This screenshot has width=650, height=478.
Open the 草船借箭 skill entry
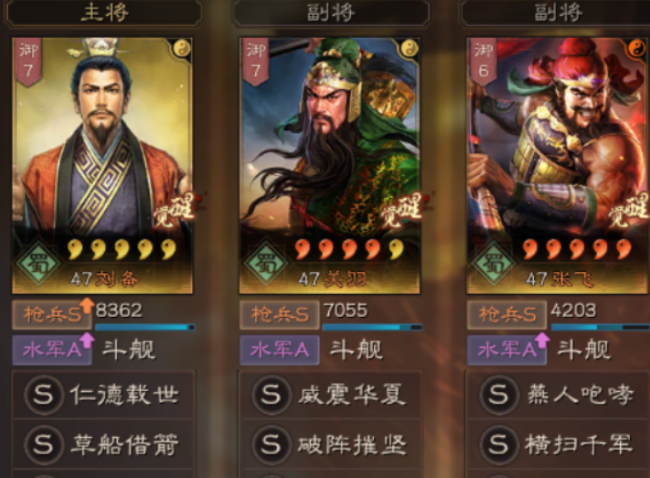tap(104, 444)
